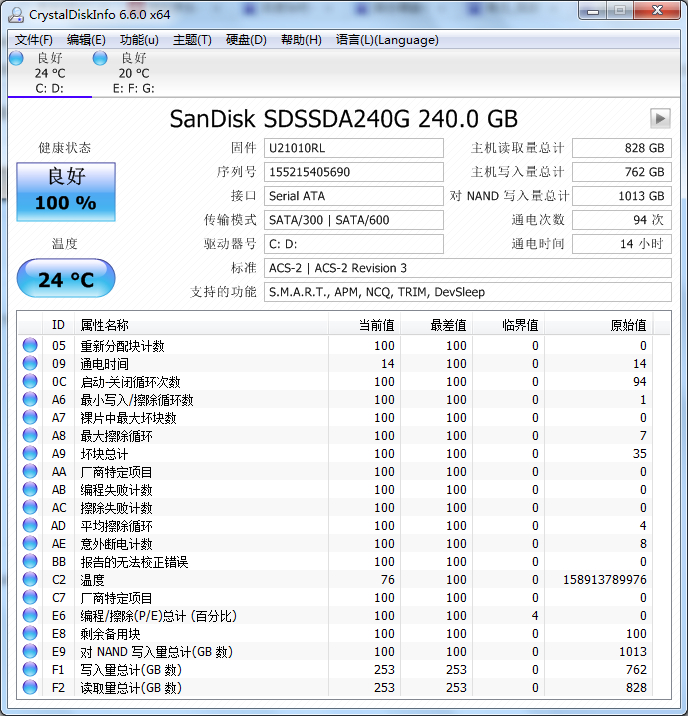This screenshot has width=688, height=716.
Task: Open the 编辑(E) menu
Action: coord(86,40)
